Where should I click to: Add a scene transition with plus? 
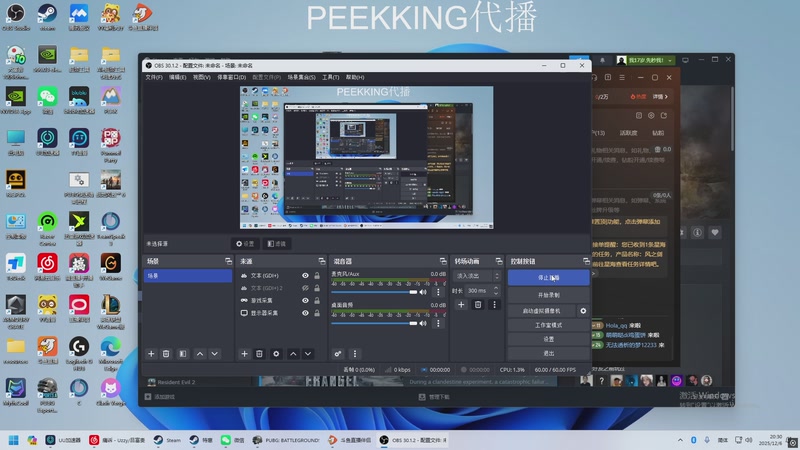(461, 305)
